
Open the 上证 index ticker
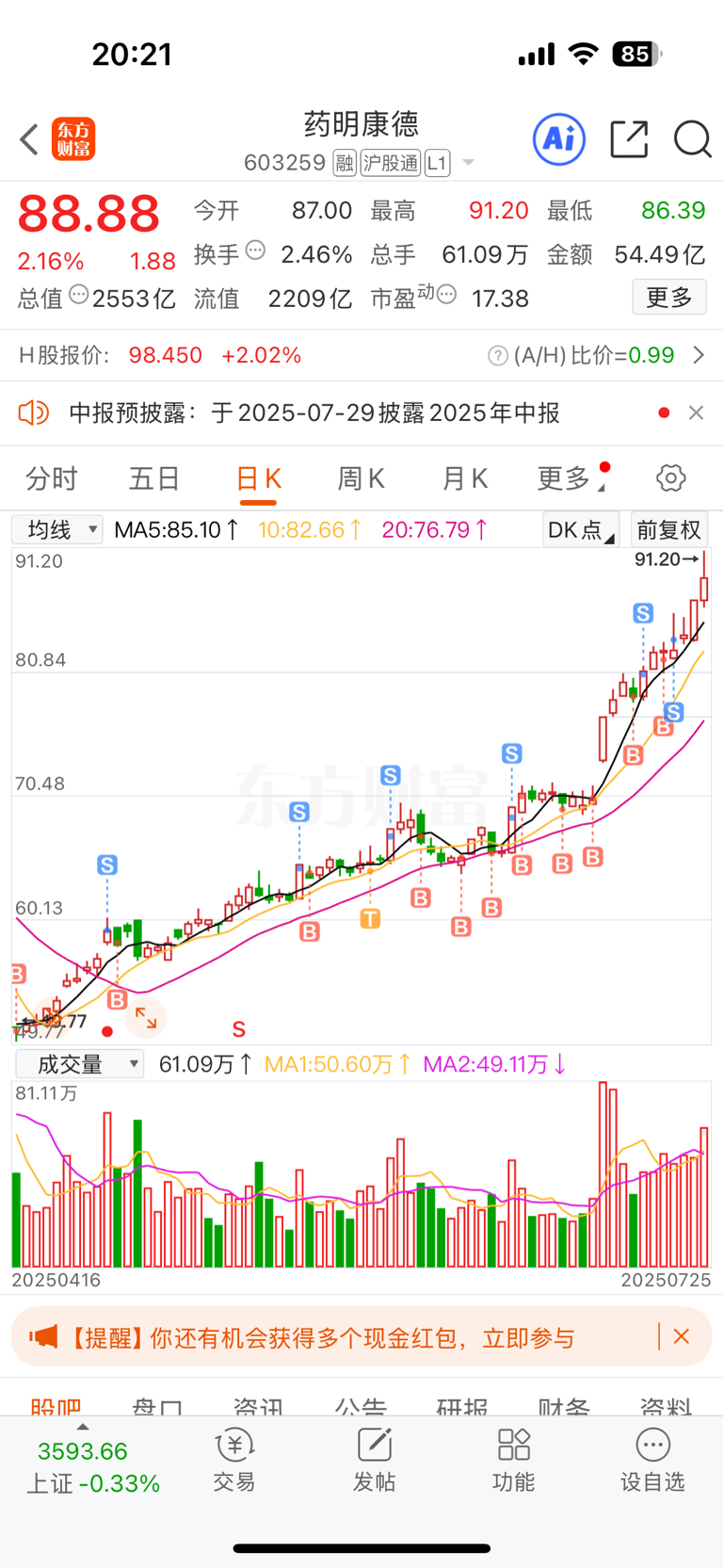[92, 1466]
